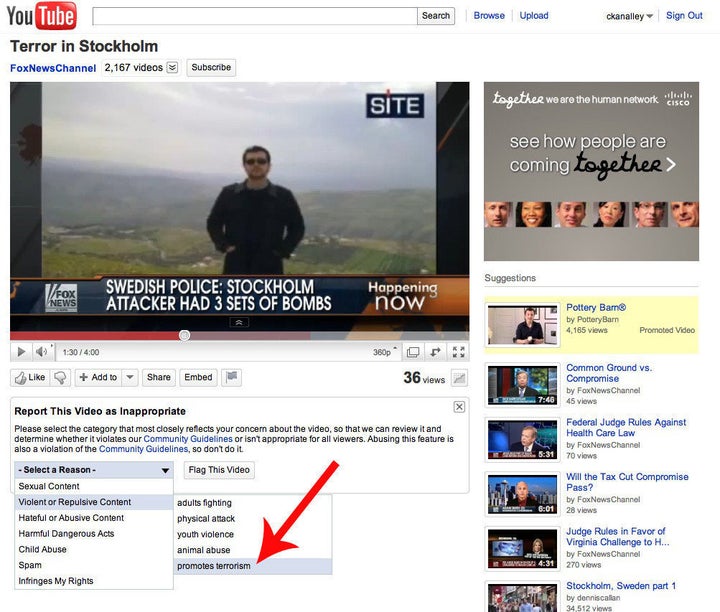Expand the video overlay chevron arrow
Screen dimensions: 720x612
[239, 322]
